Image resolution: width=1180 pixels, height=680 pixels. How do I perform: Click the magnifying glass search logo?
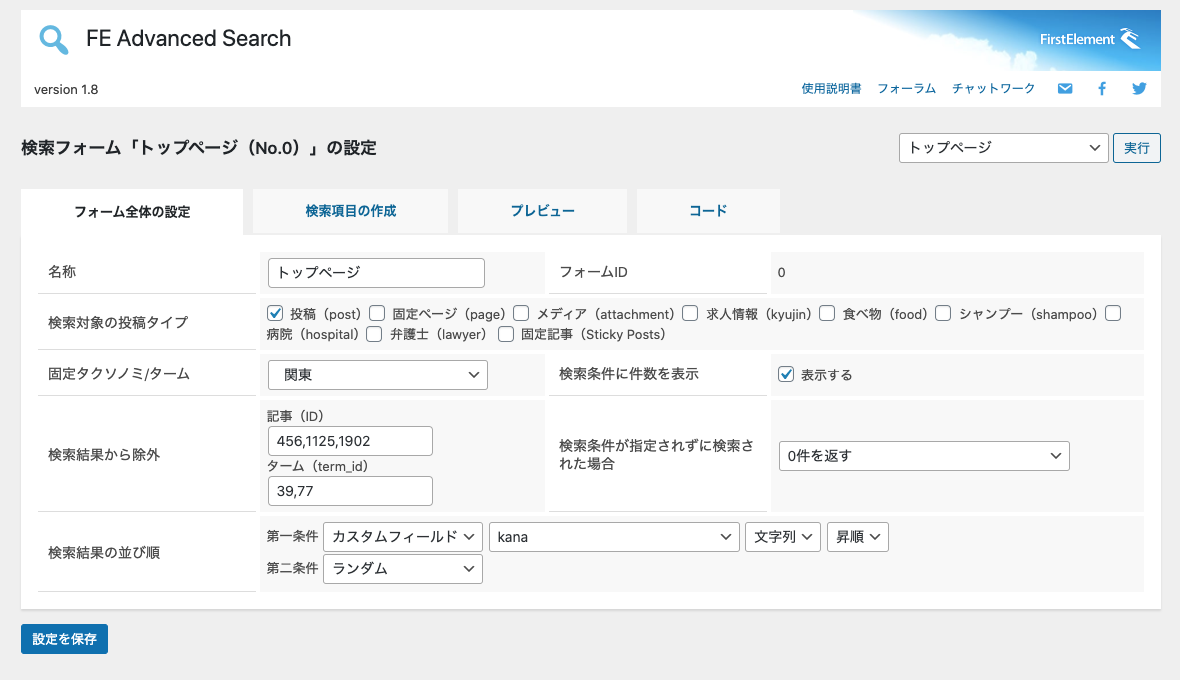pyautogui.click(x=54, y=40)
